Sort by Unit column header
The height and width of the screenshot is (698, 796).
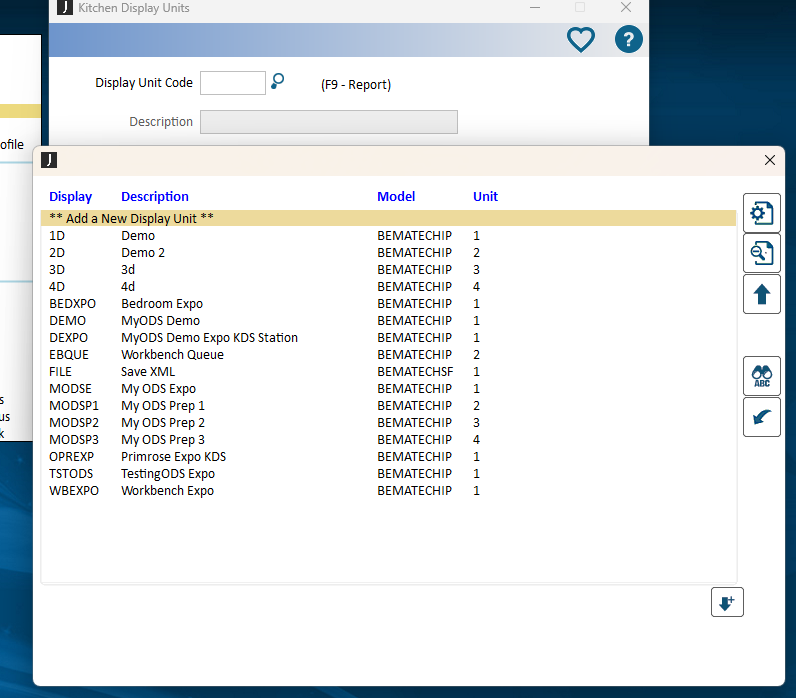[485, 196]
